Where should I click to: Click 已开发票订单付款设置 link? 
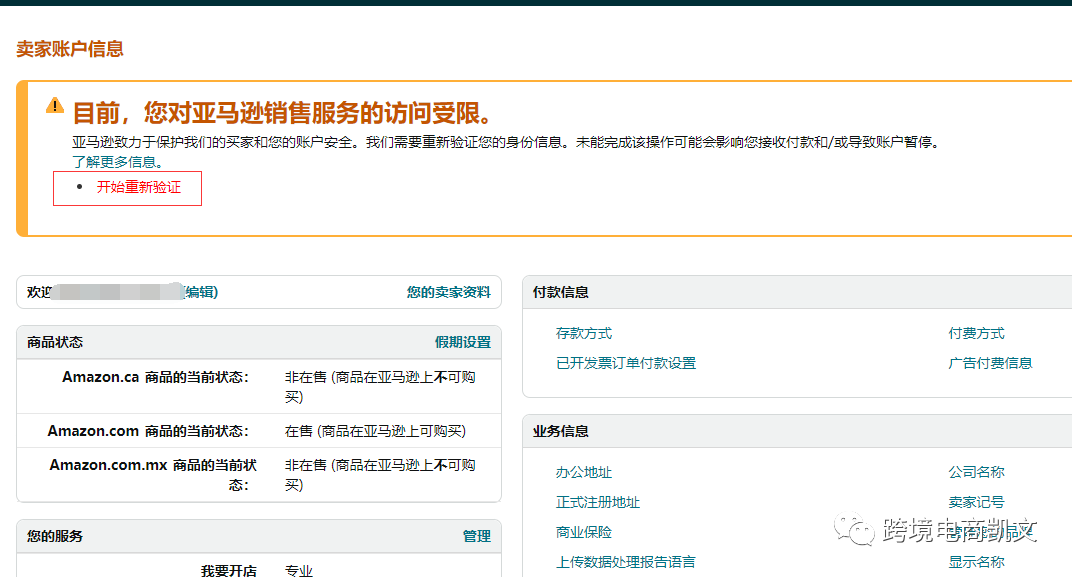pyautogui.click(x=626, y=363)
